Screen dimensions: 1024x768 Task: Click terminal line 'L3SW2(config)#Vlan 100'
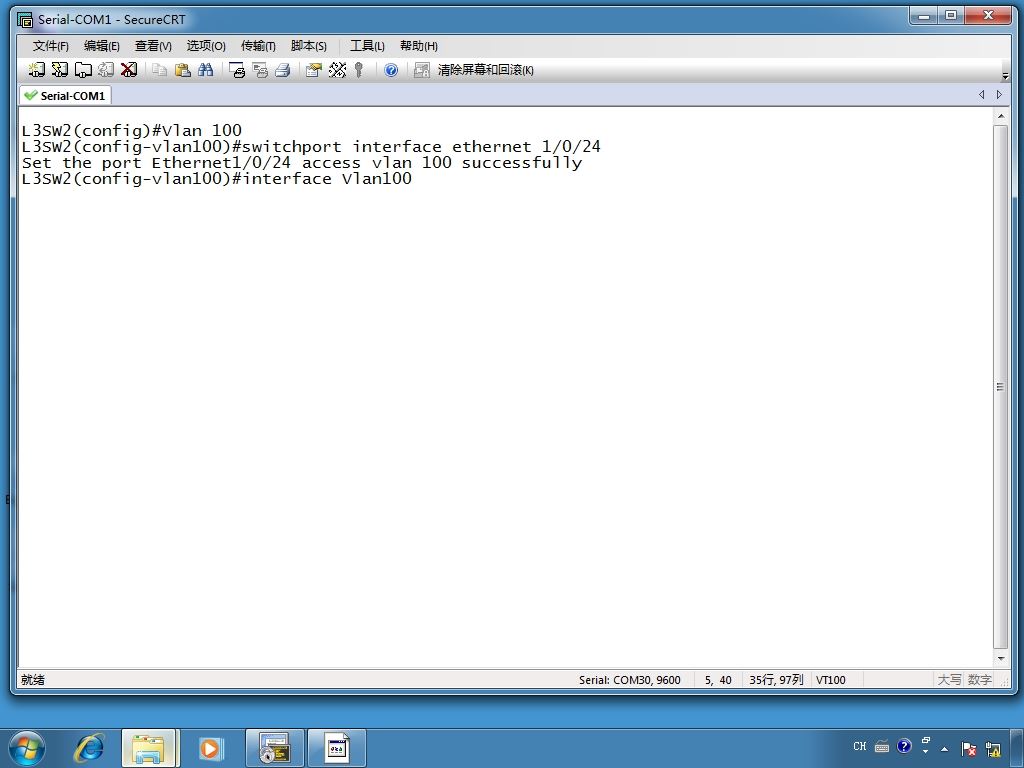click(x=131, y=130)
